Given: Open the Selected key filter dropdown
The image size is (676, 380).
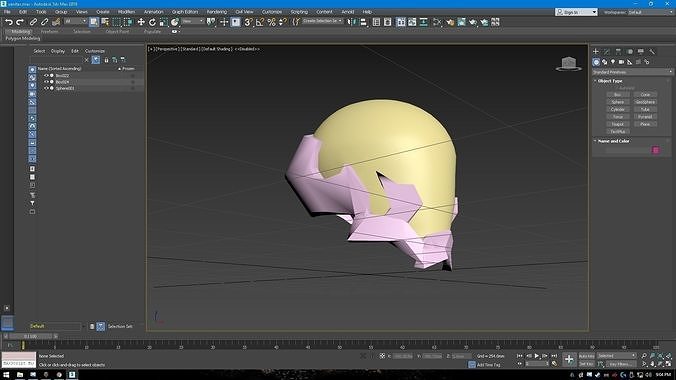Looking at the screenshot, I should tap(617, 356).
